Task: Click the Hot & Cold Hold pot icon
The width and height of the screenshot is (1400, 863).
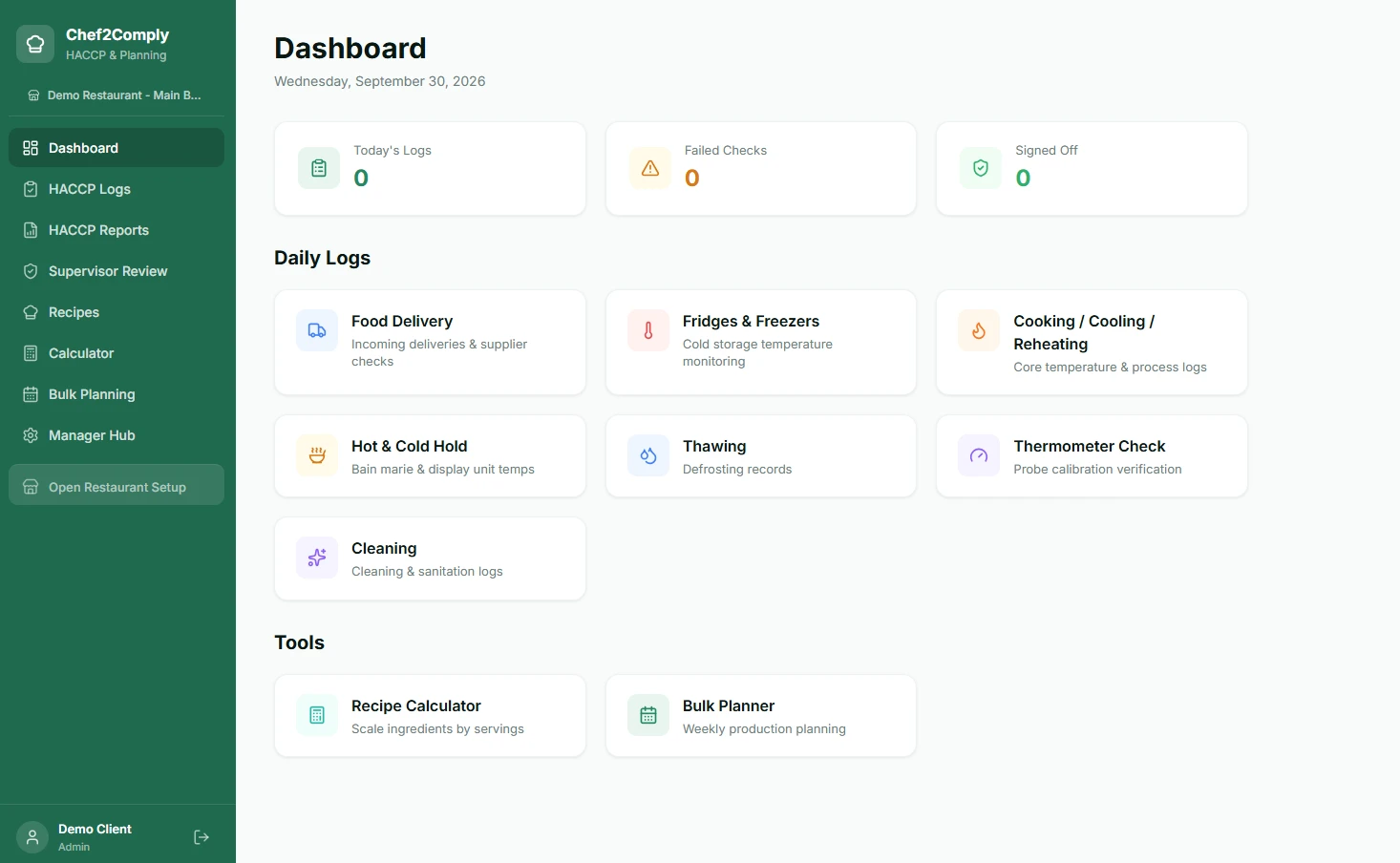Action: coord(317,455)
